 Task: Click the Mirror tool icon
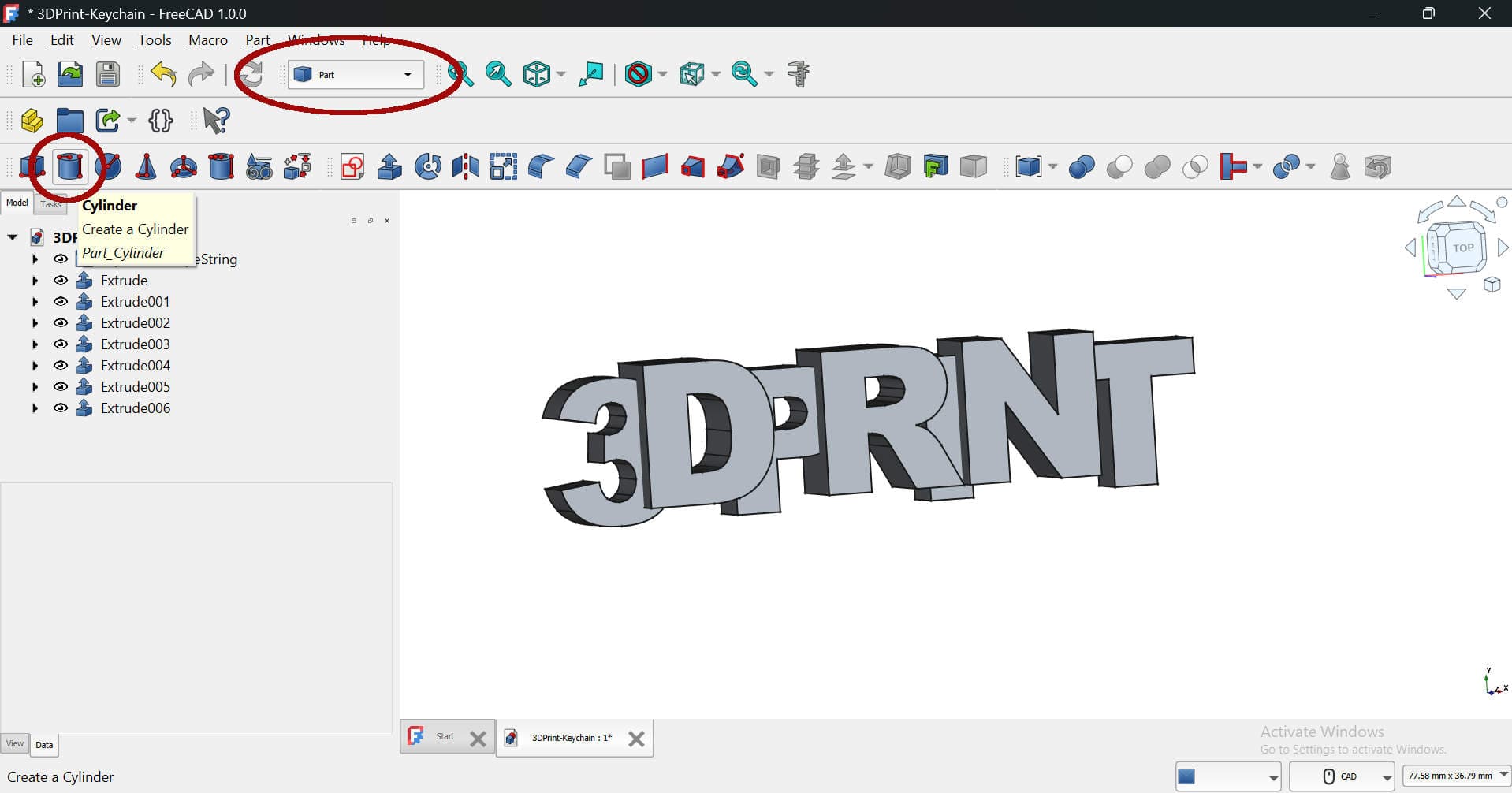[x=466, y=167]
